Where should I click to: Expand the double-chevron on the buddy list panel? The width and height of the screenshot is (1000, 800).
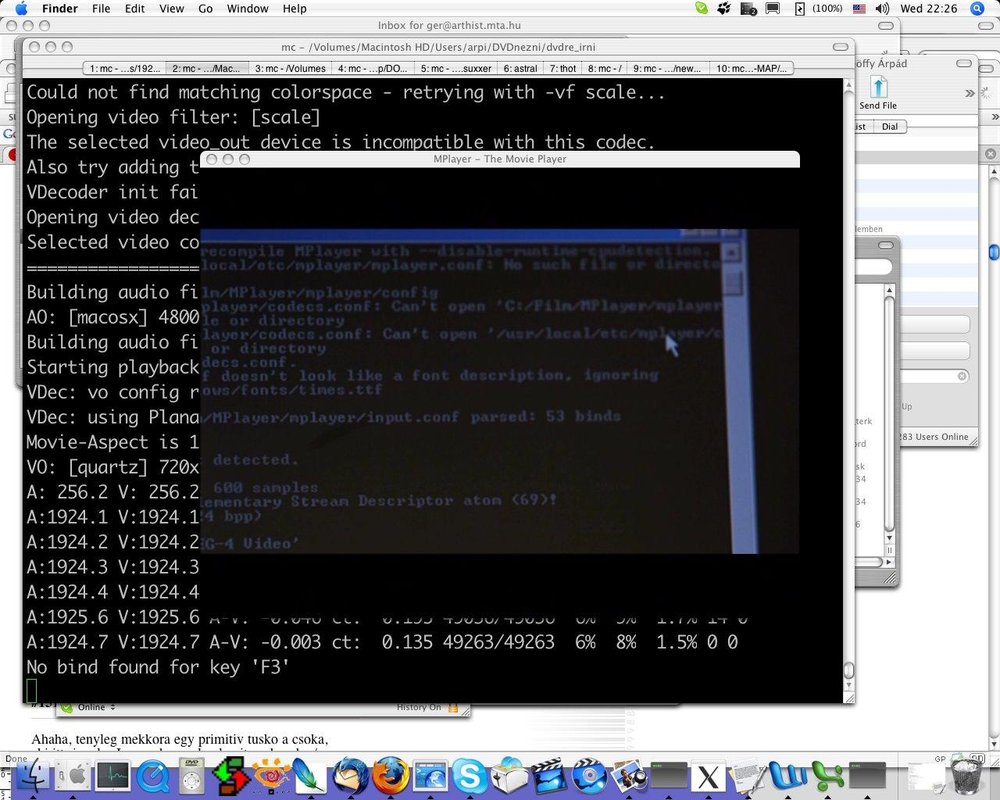[x=994, y=116]
